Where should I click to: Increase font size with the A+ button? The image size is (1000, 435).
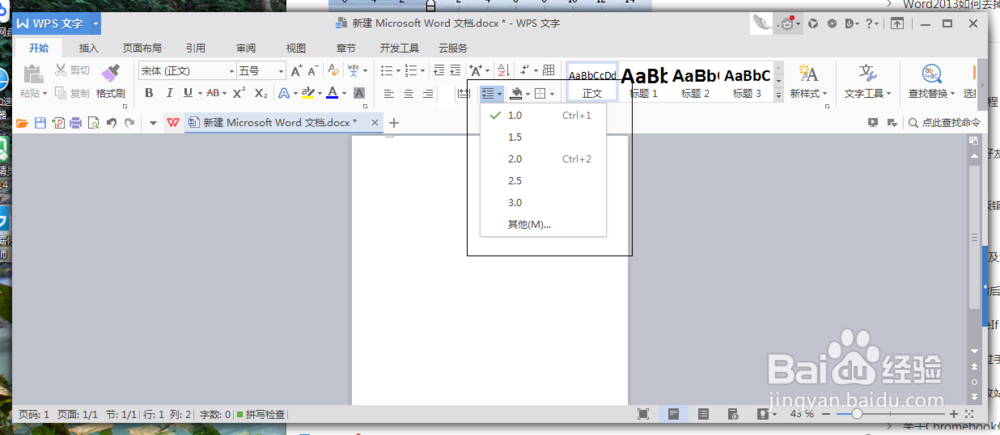click(x=297, y=70)
